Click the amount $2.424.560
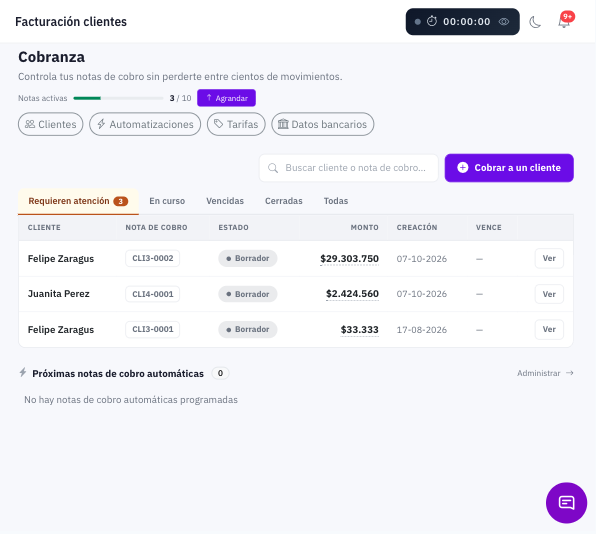Viewport: 596px width, 534px height. pos(352,294)
